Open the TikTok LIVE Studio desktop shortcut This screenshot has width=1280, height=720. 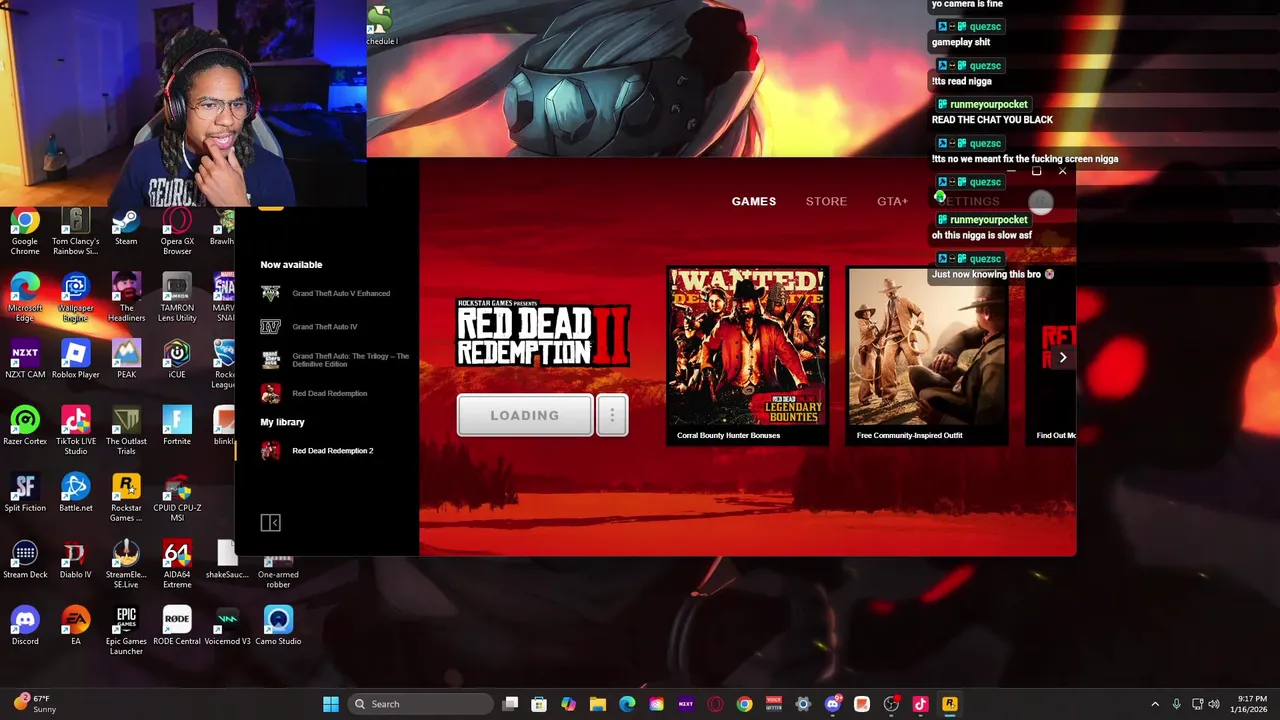coord(76,431)
